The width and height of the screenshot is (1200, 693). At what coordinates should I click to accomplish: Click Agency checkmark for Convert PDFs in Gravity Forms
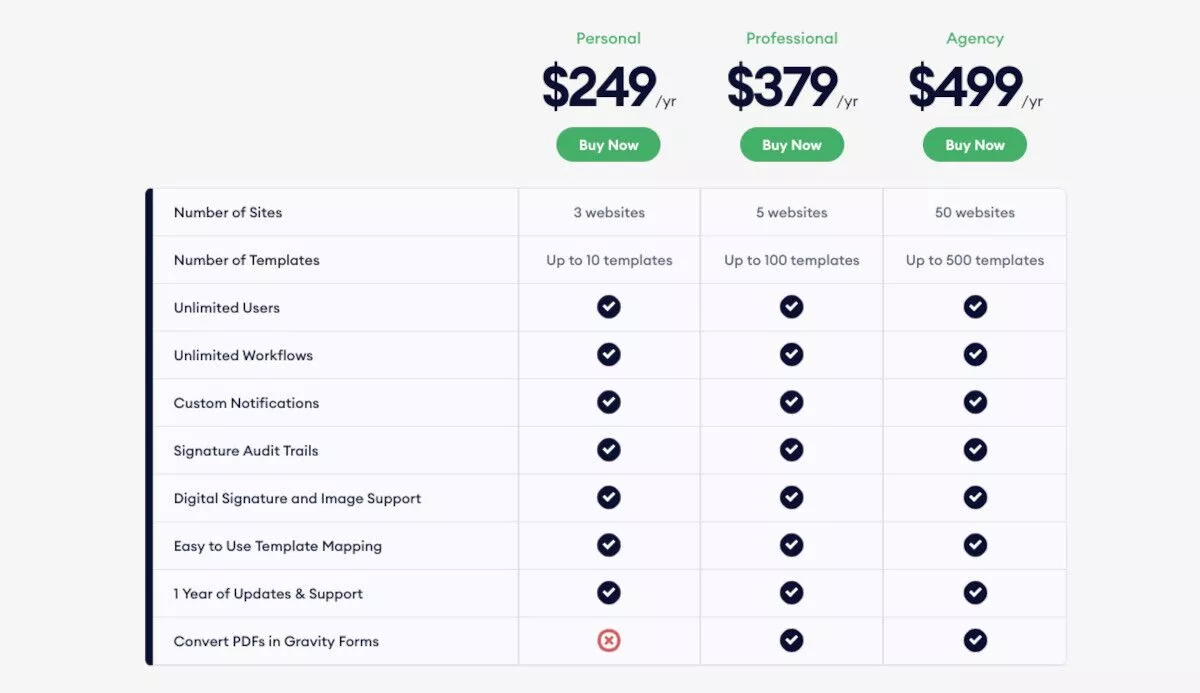tap(975, 641)
